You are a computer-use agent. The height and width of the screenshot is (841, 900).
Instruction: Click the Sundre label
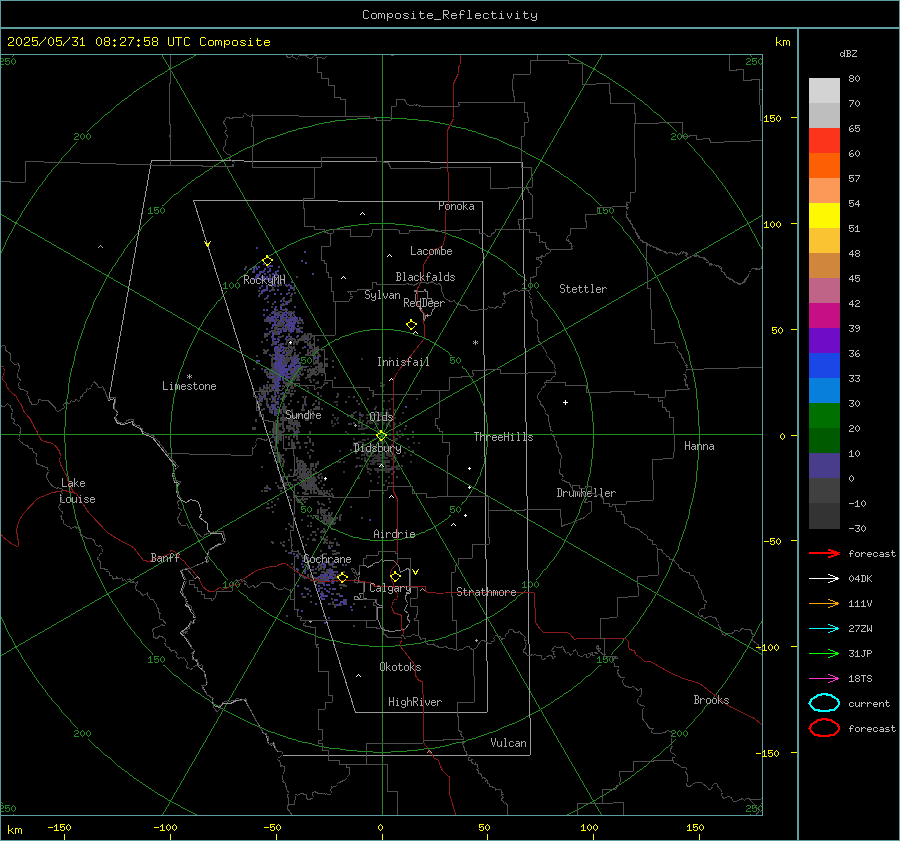(303, 415)
